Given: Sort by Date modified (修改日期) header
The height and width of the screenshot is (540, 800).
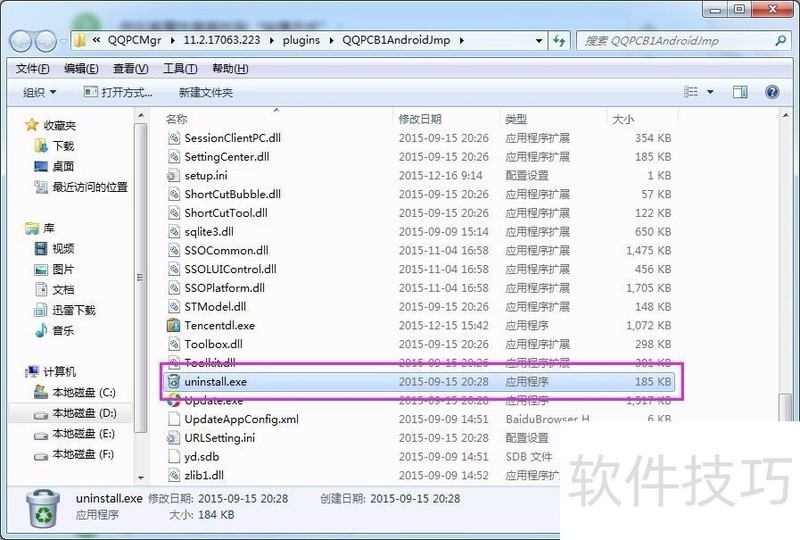Looking at the screenshot, I should [420, 119].
